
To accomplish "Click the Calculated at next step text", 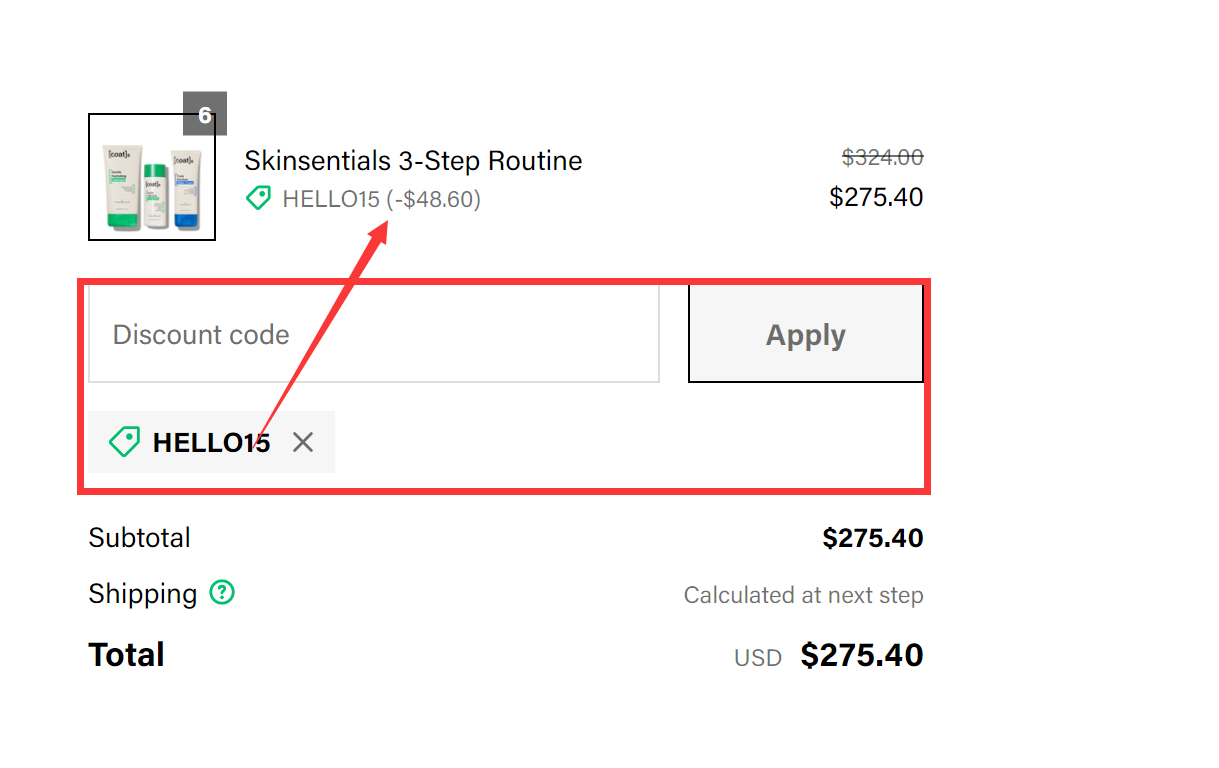I will tap(803, 595).
